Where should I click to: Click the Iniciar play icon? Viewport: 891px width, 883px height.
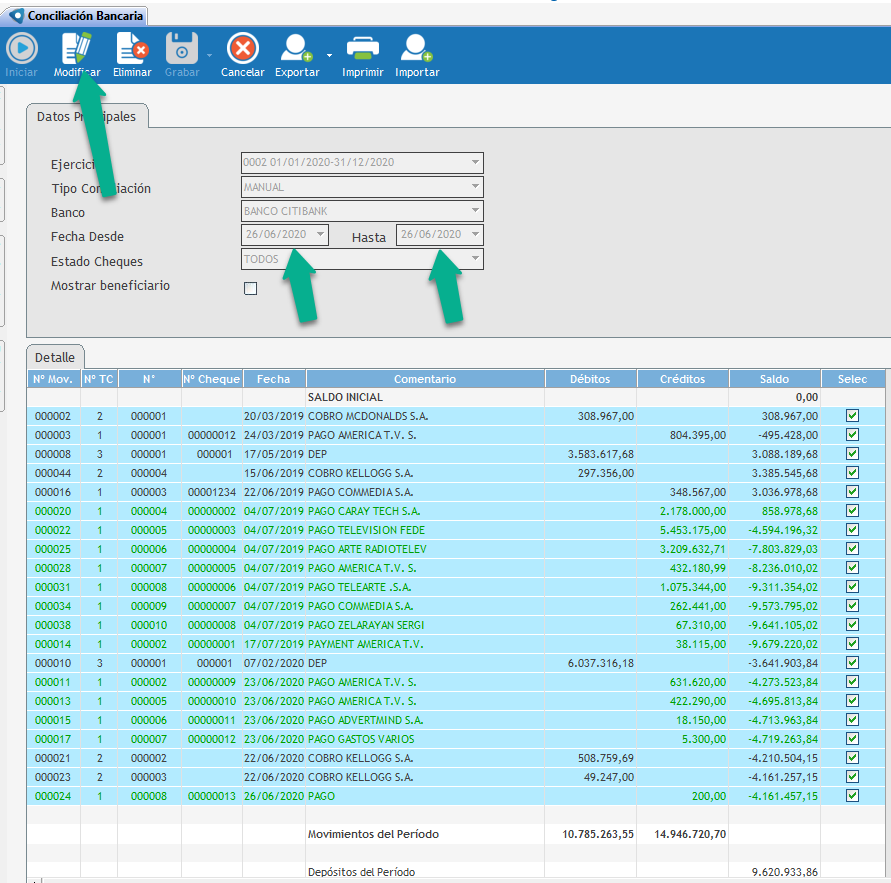(x=21, y=49)
